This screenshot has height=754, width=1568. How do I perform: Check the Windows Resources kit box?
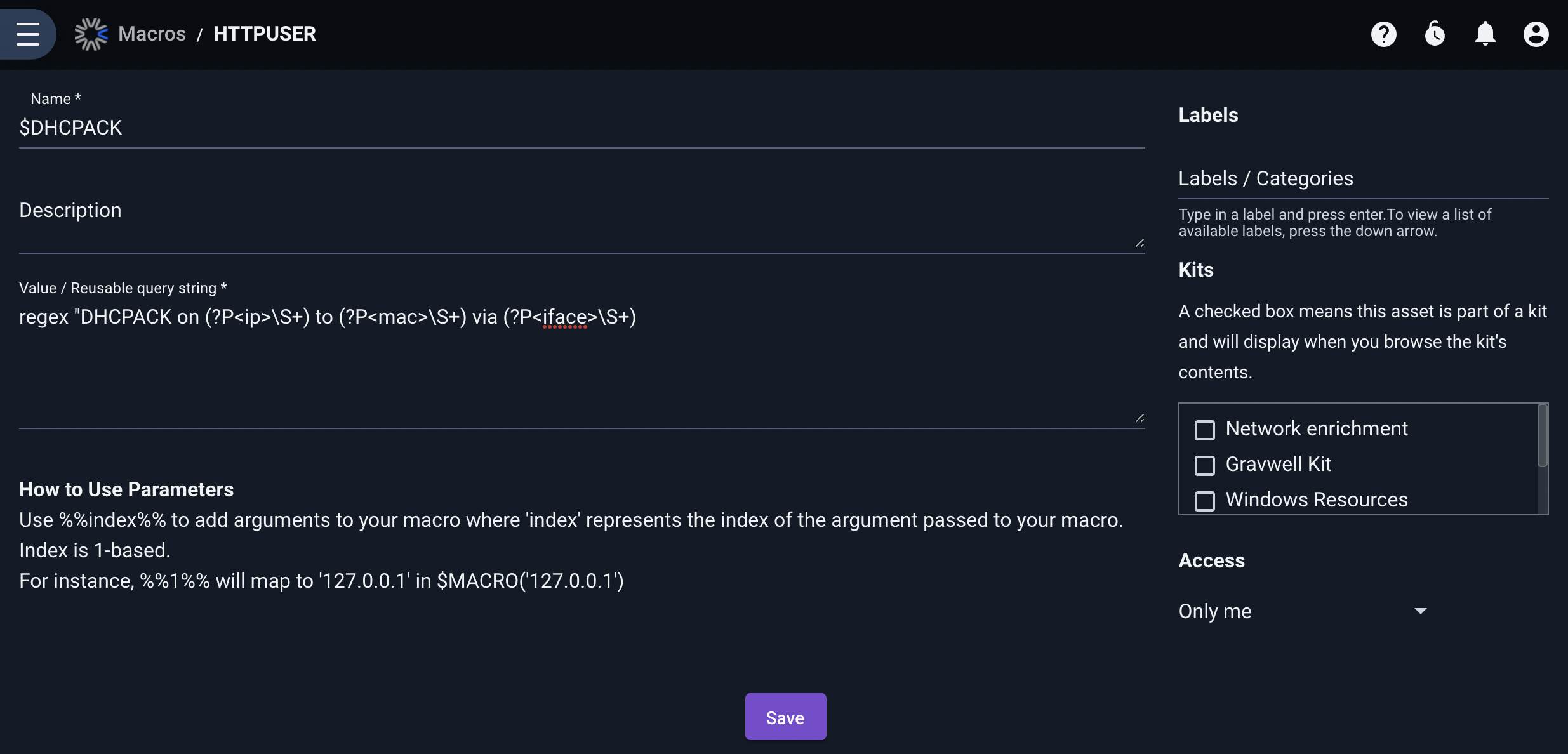1205,501
